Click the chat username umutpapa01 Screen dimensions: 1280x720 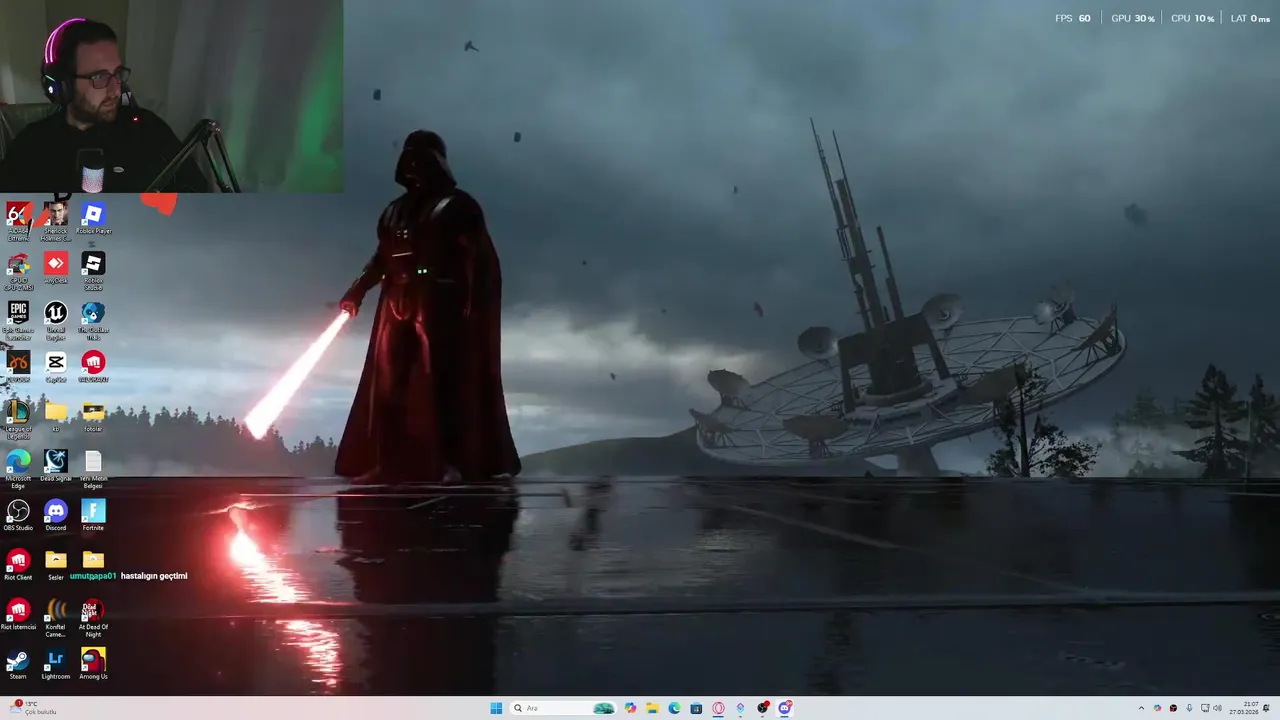click(93, 576)
